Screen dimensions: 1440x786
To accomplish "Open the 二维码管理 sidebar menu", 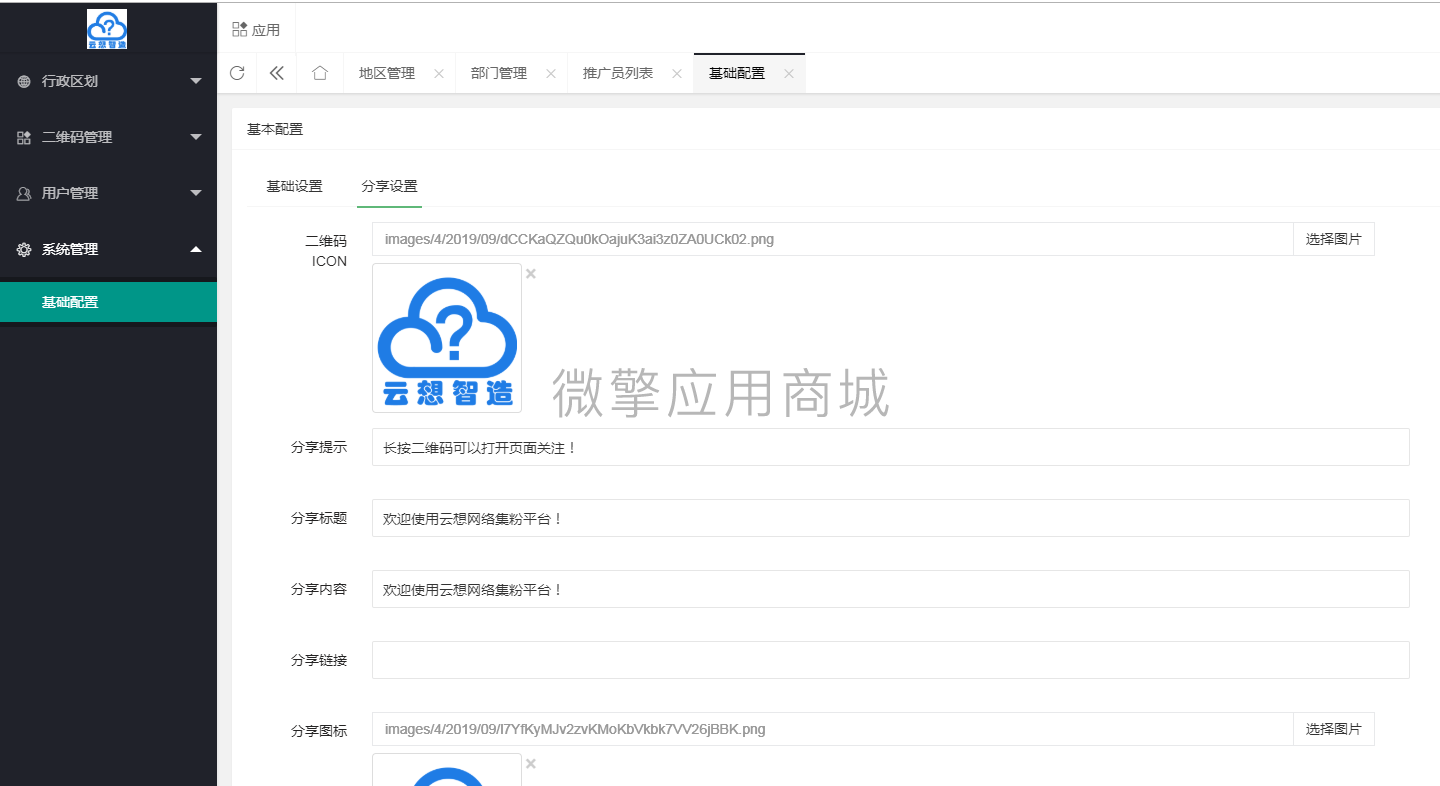I will point(108,138).
